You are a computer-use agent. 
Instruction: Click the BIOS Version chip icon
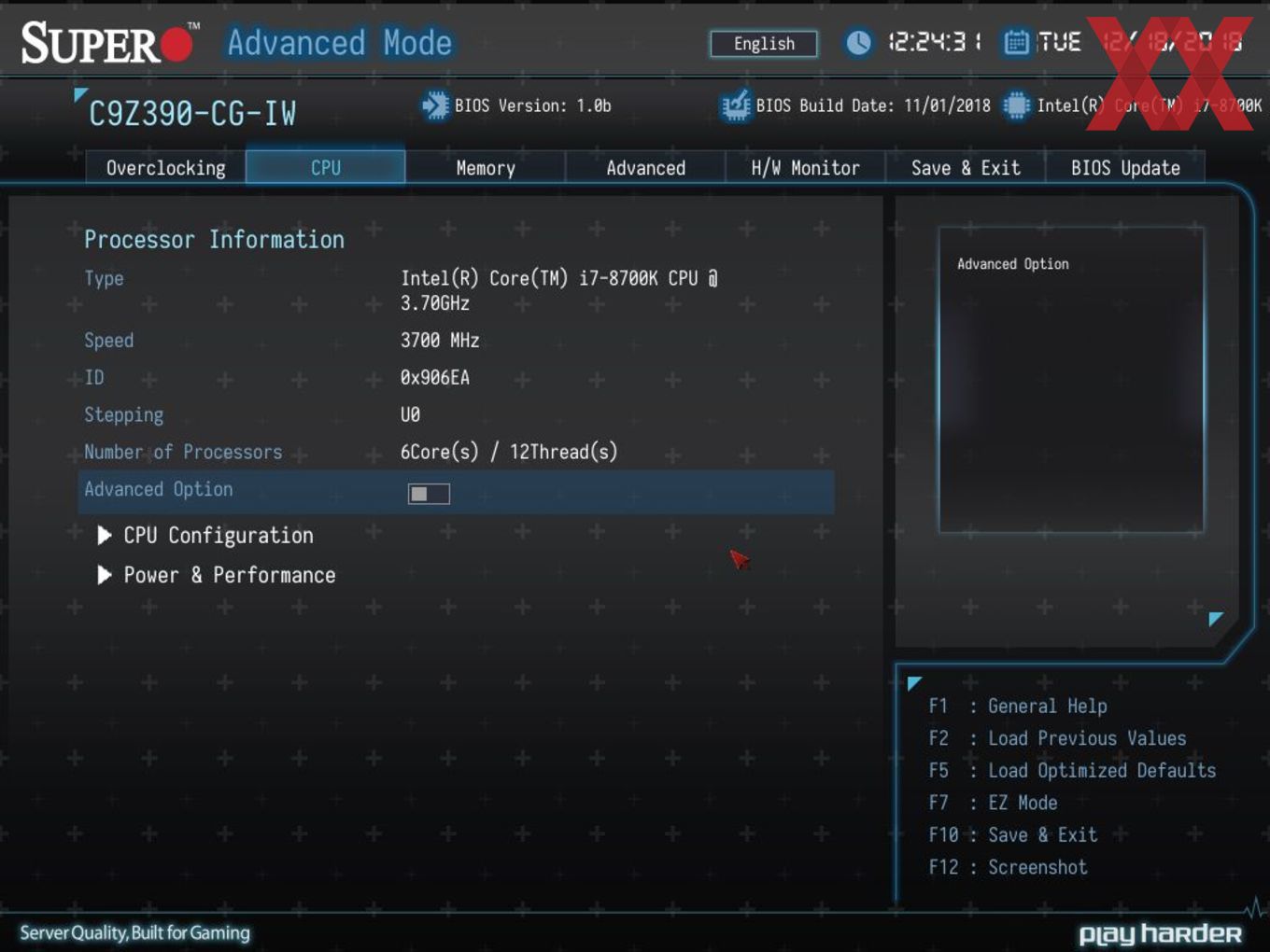tap(434, 105)
